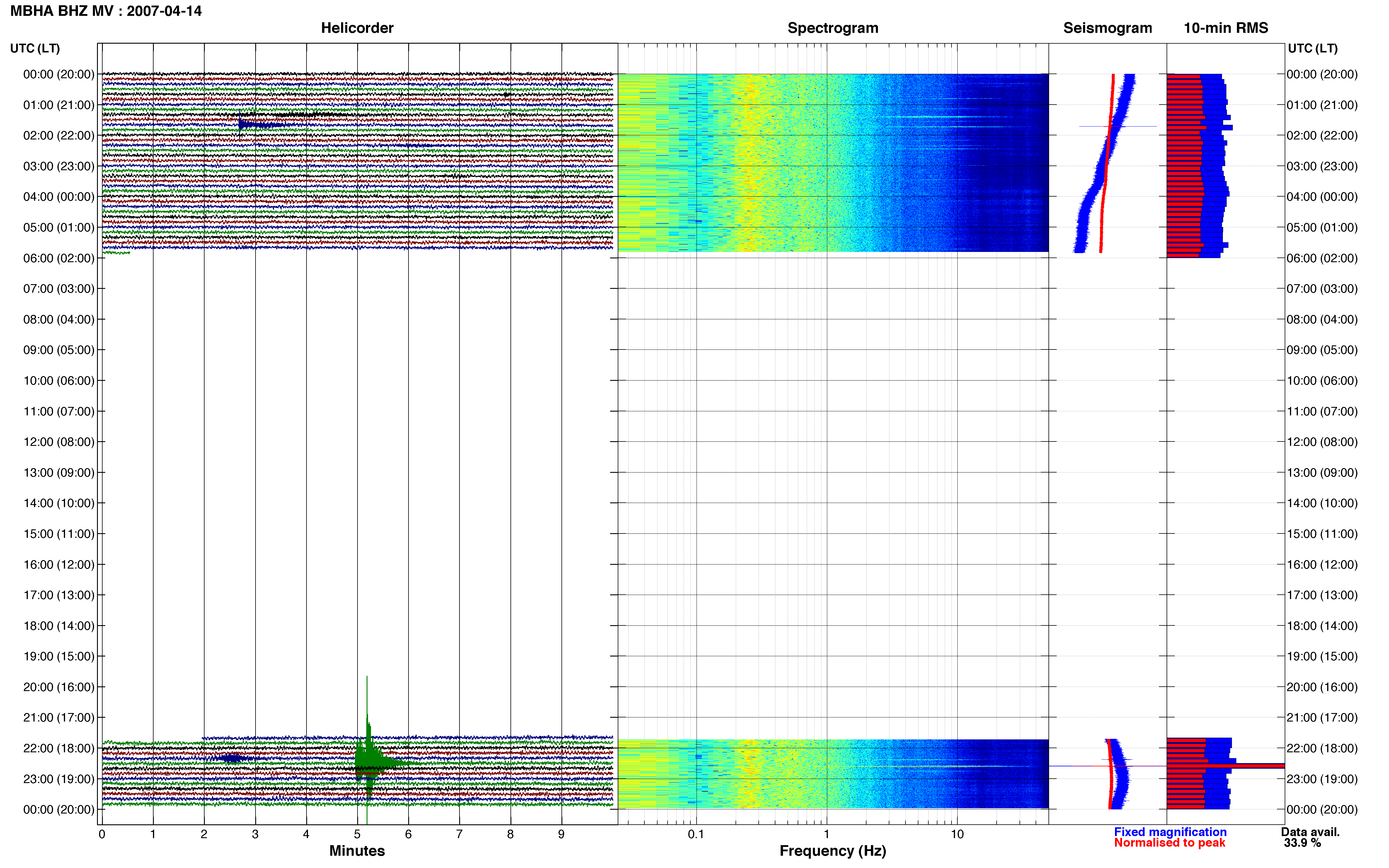1389x868 pixels.
Task: Click '18:00 (14:00)' on the left time axis
Action: point(59,626)
